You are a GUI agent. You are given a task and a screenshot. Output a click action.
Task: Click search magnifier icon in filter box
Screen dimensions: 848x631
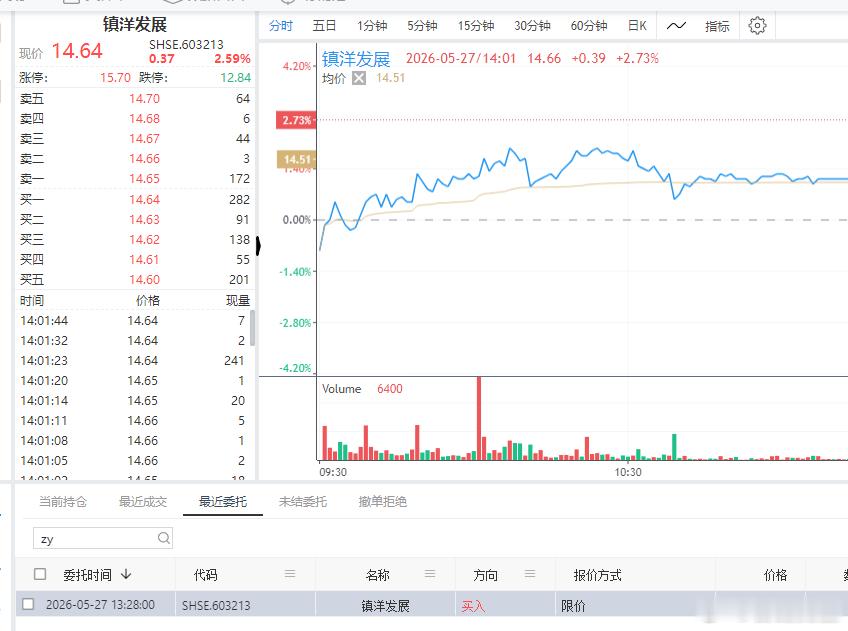[x=163, y=538]
